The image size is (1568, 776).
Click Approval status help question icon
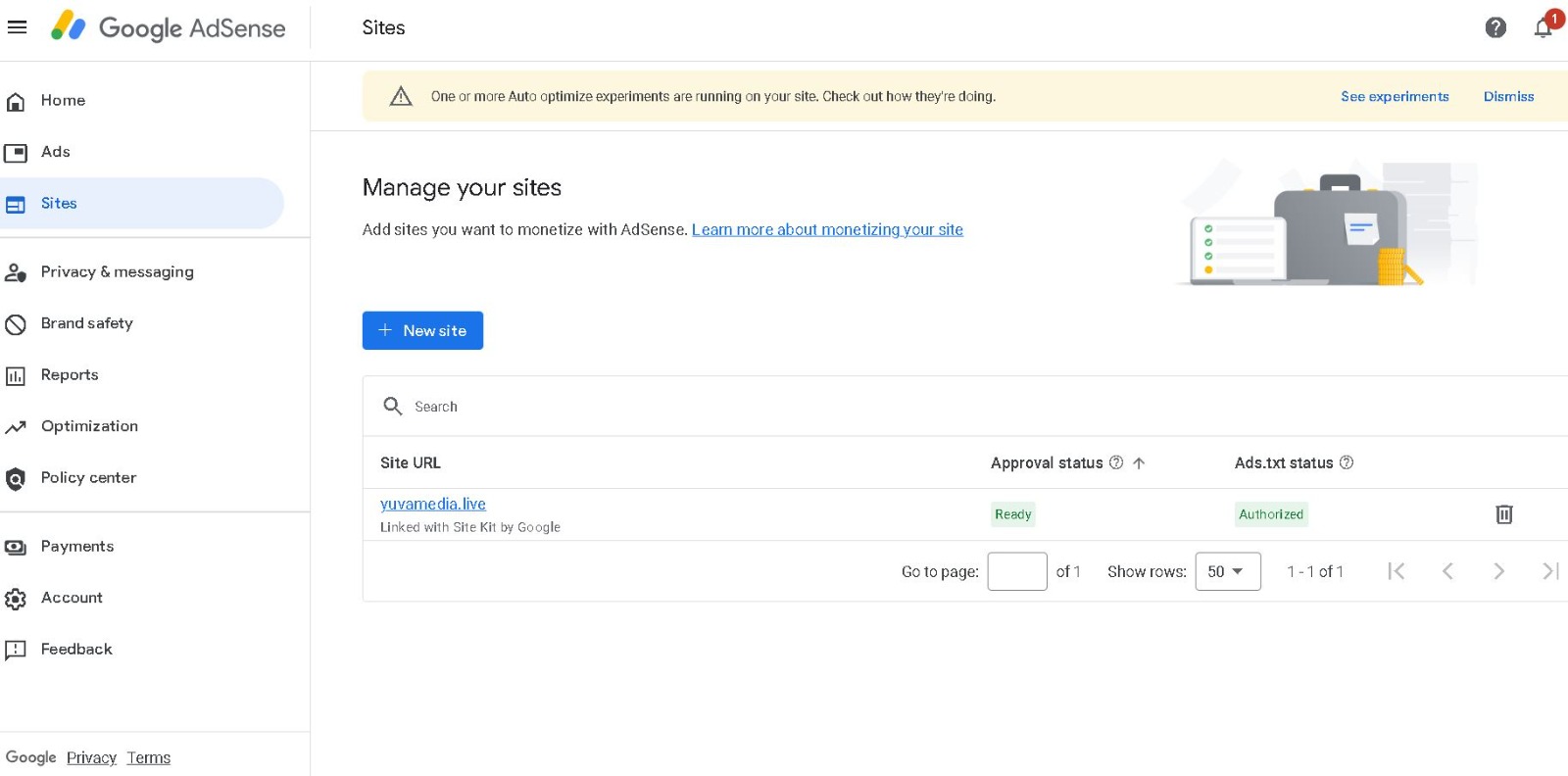(x=1116, y=462)
